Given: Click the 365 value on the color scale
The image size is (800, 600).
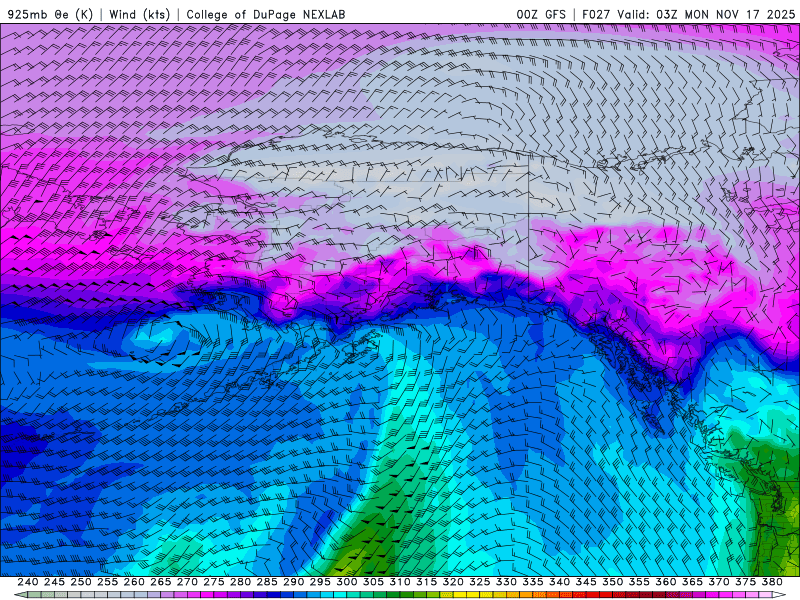Looking at the screenshot, I should [x=692, y=582].
